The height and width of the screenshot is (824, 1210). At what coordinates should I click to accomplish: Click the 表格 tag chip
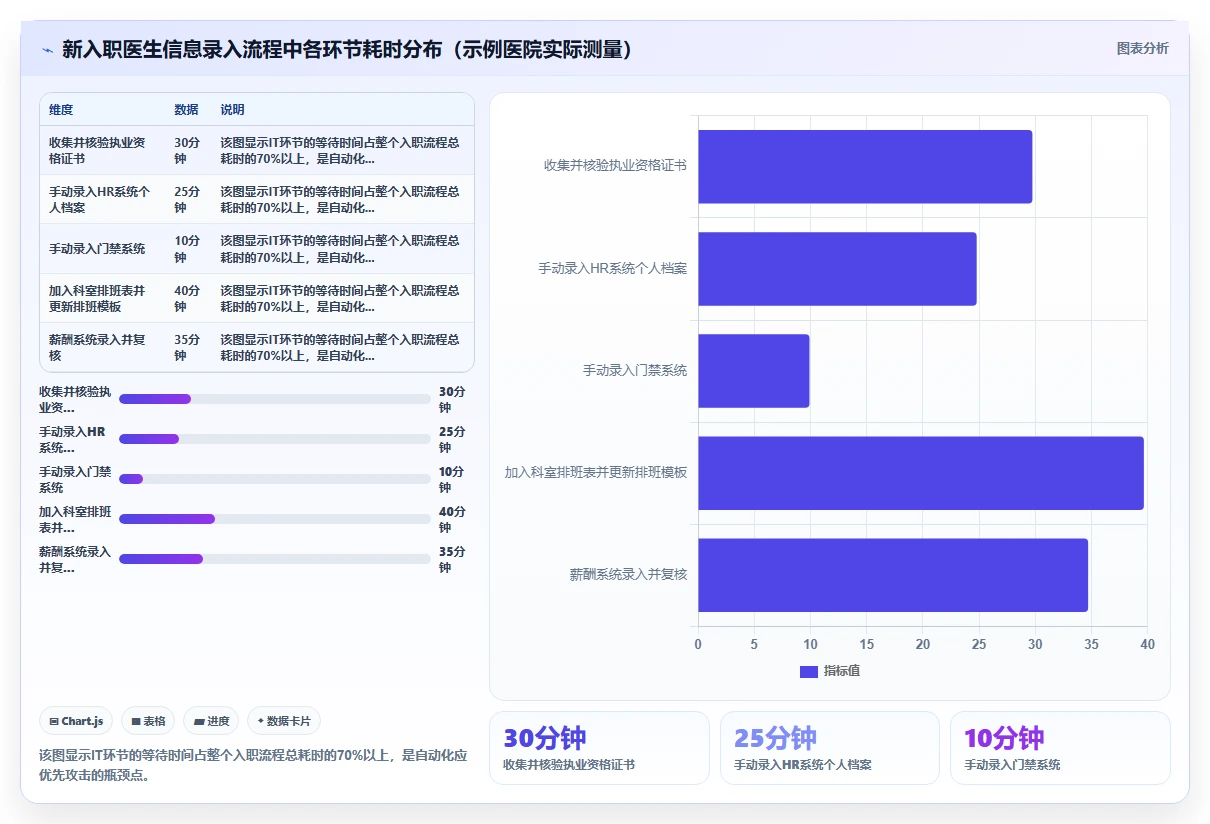148,721
